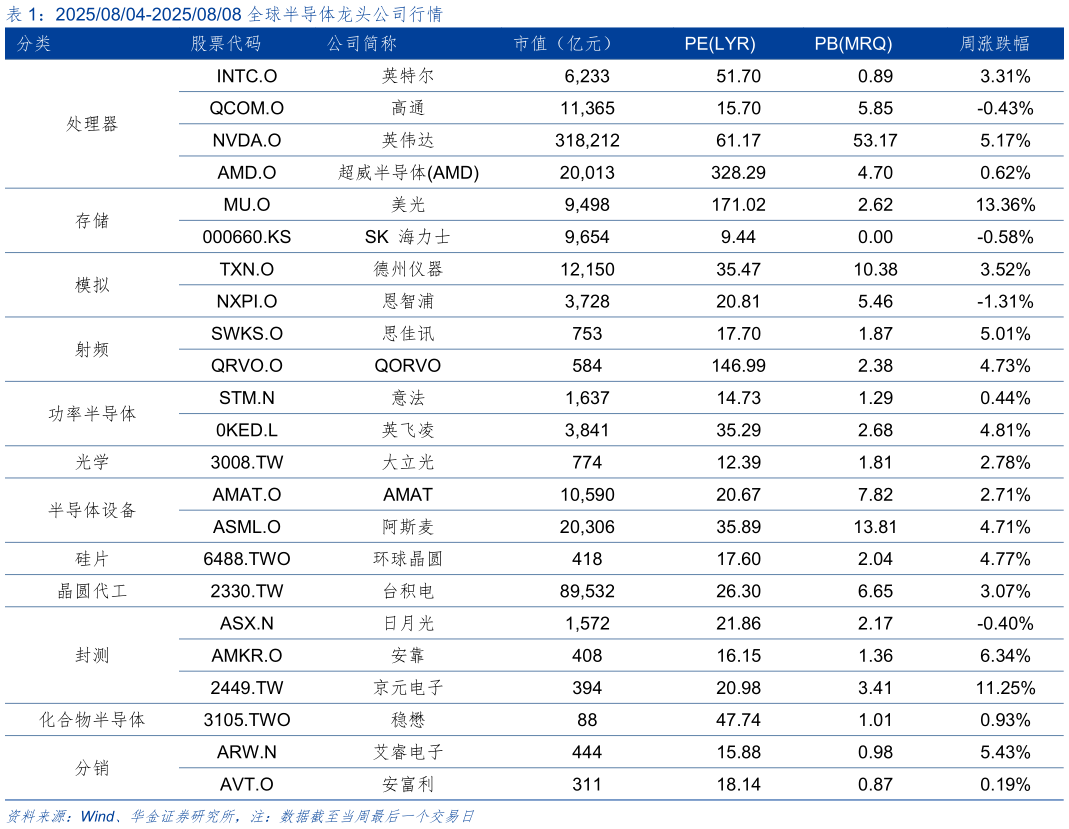Select the TXN.O stock code
Screen dimensions: 1069x829
(x=247, y=269)
